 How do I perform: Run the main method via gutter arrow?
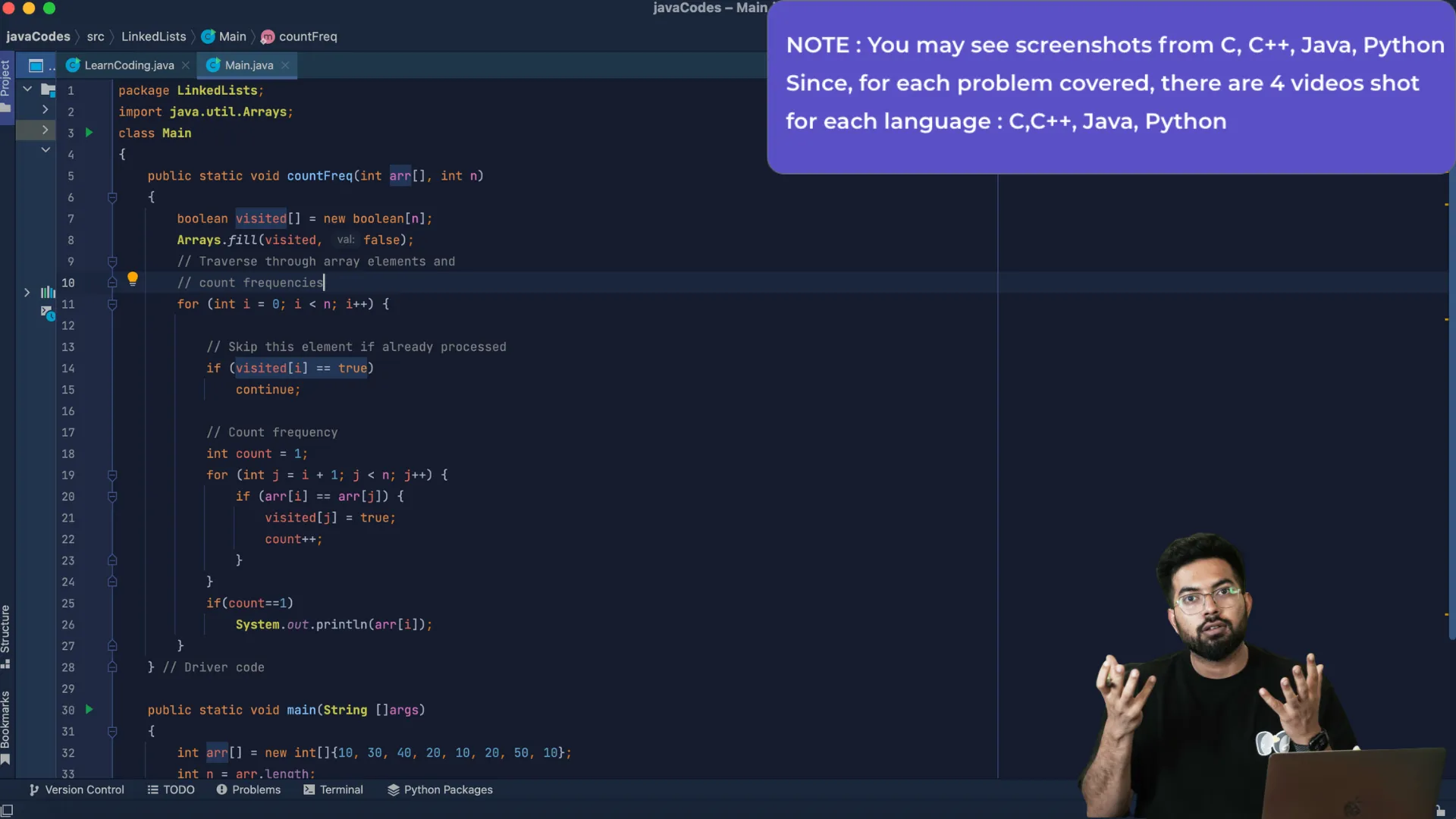pos(89,710)
